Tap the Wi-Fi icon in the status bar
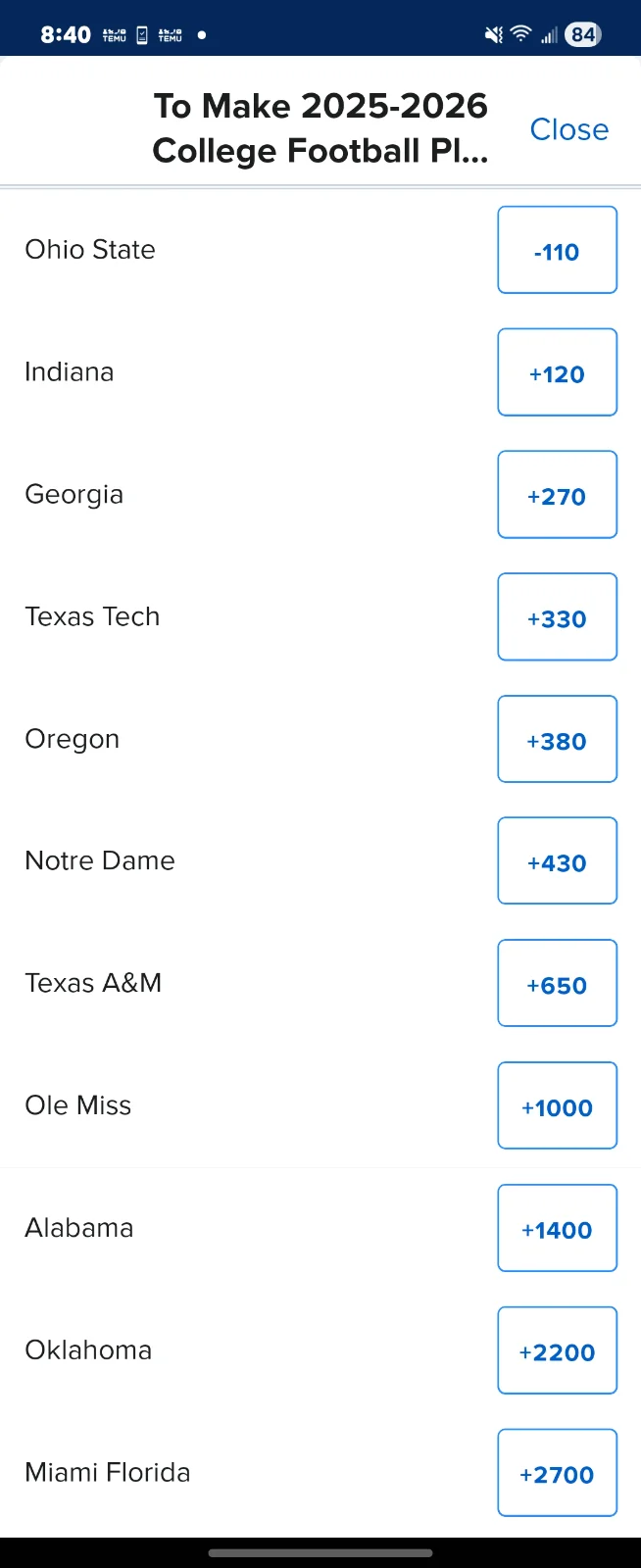Image resolution: width=641 pixels, height=1568 pixels. pos(519,33)
